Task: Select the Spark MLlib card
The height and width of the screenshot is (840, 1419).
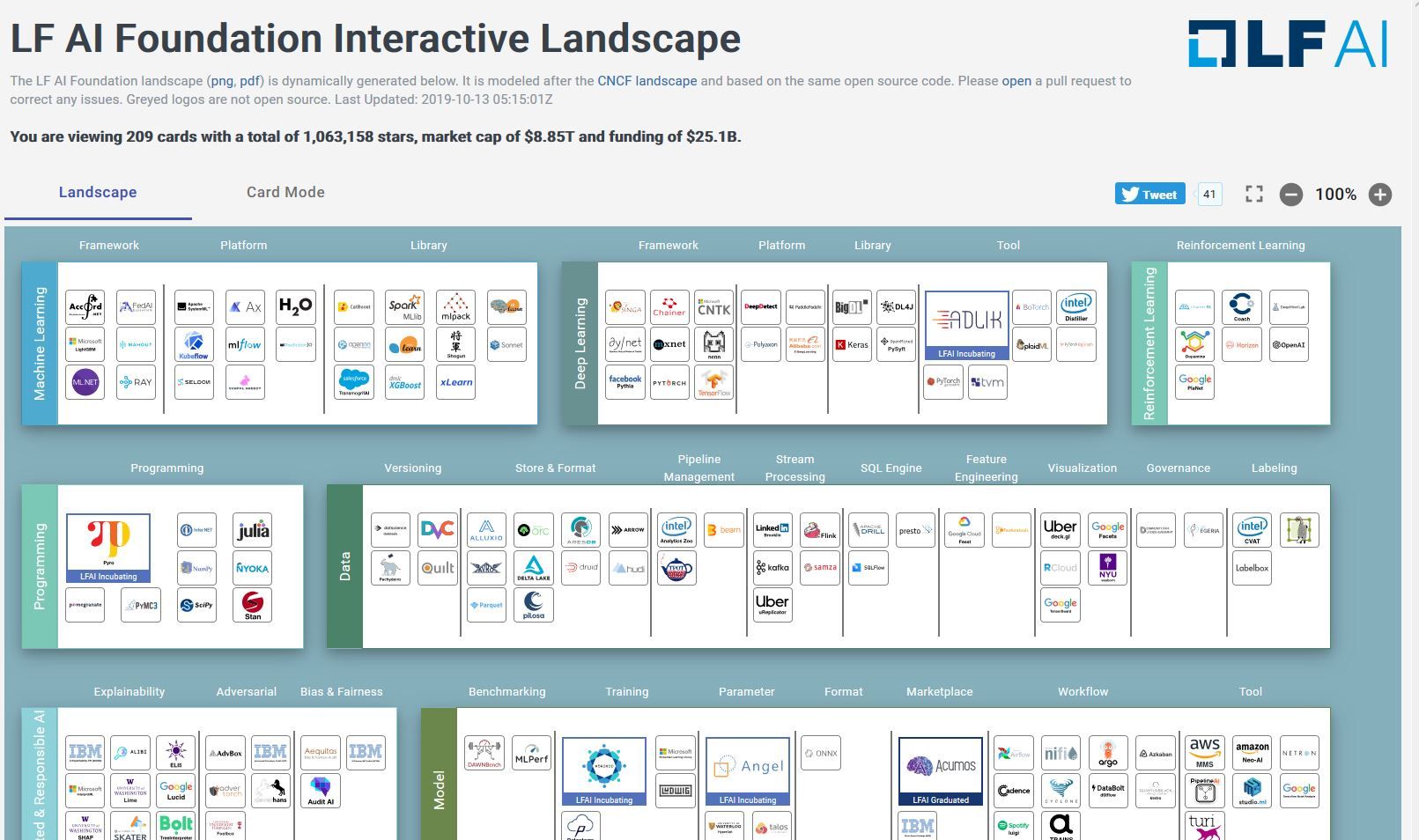Action: (405, 307)
